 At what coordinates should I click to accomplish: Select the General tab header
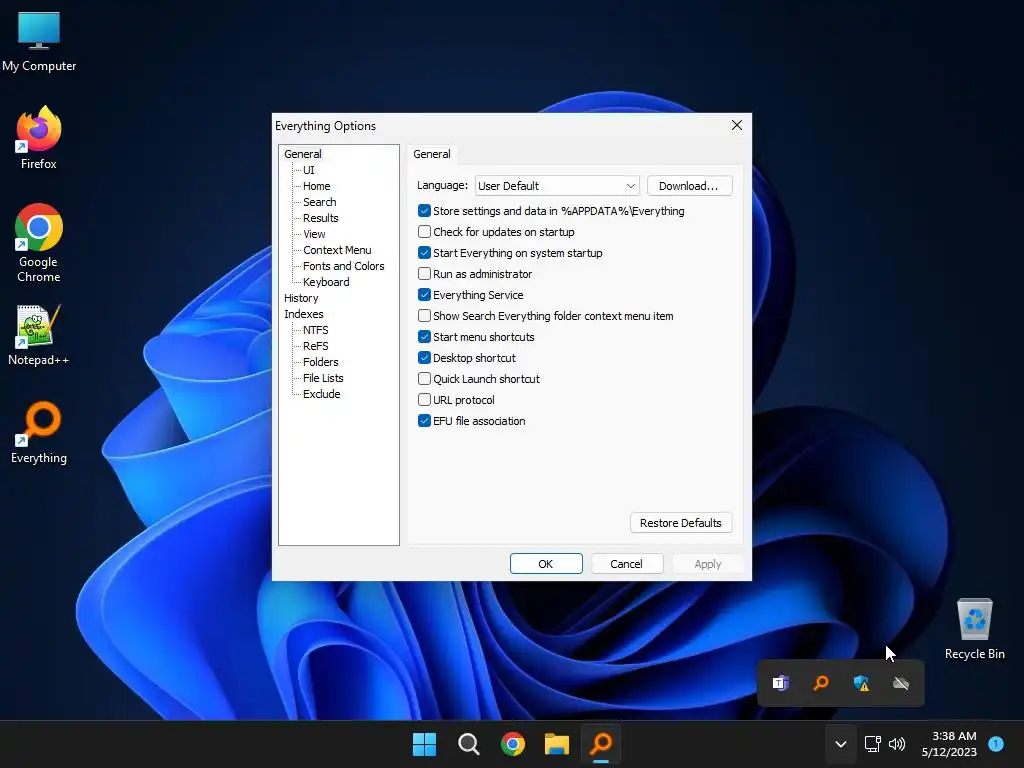pos(432,154)
